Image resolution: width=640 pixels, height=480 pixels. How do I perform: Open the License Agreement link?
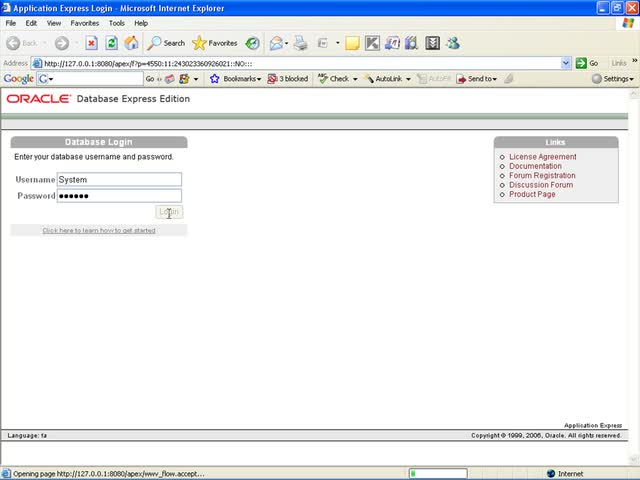click(x=542, y=157)
